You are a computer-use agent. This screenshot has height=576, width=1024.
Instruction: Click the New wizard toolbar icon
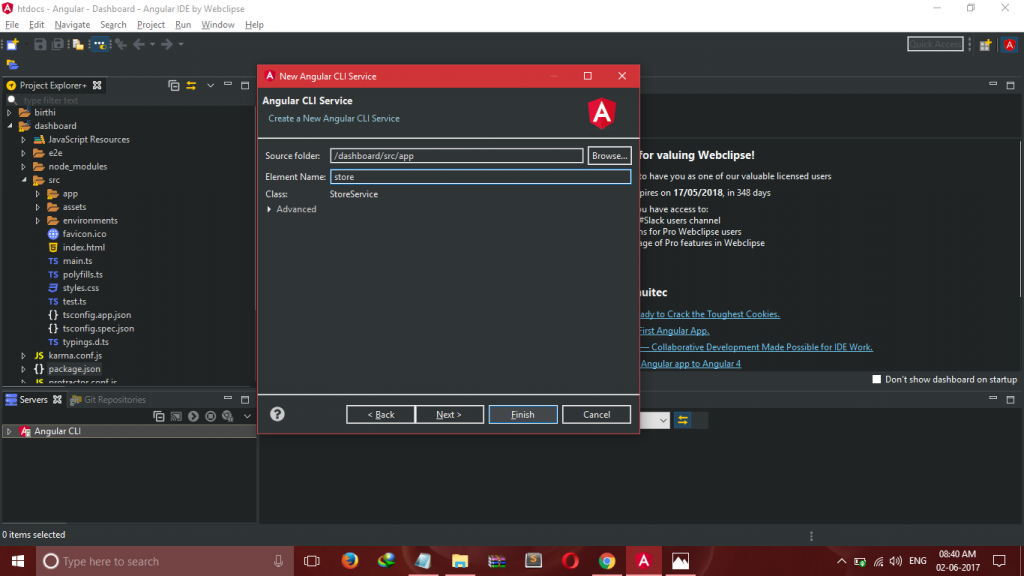12,44
